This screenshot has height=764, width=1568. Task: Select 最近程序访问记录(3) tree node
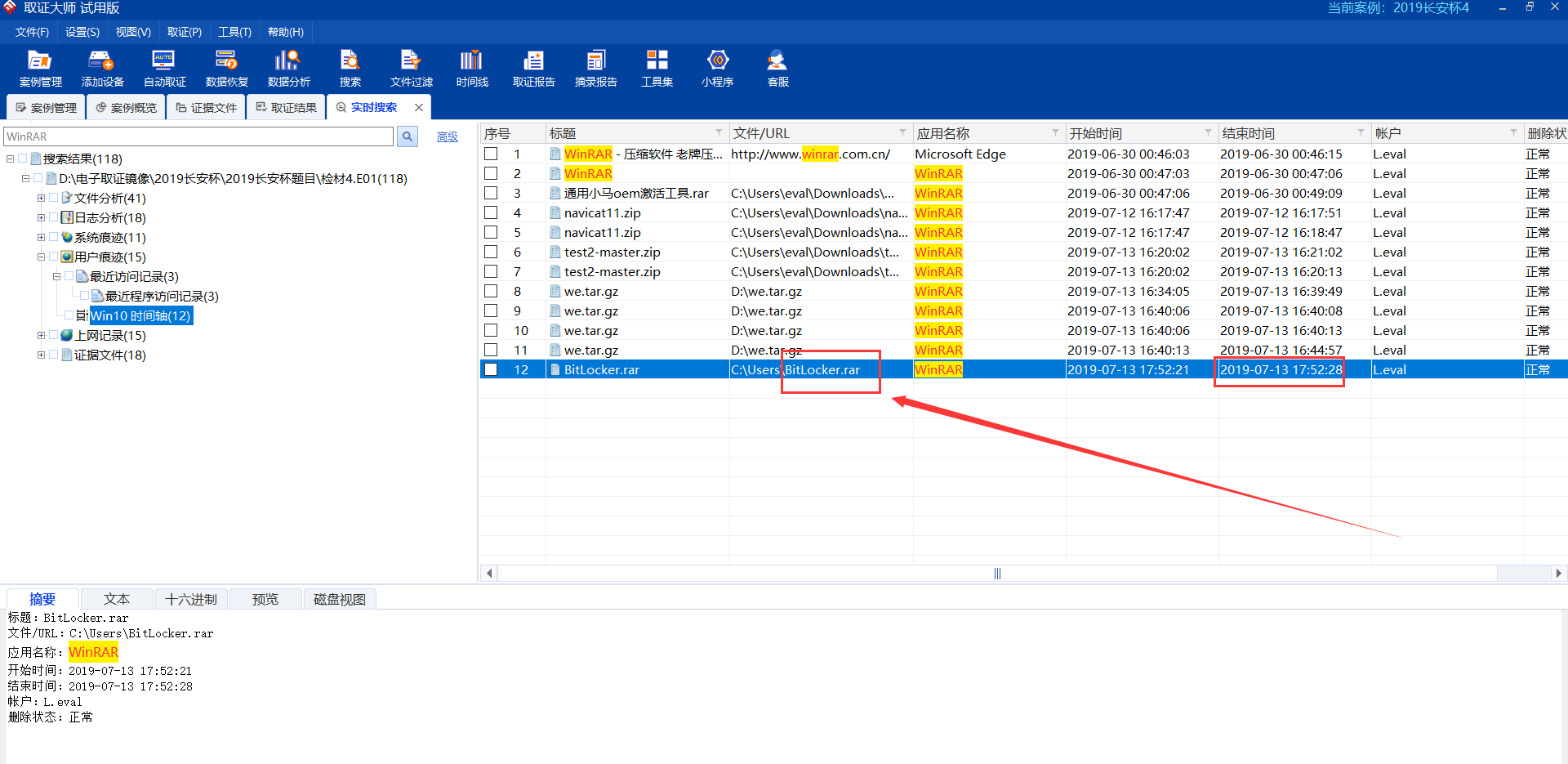[x=162, y=296]
